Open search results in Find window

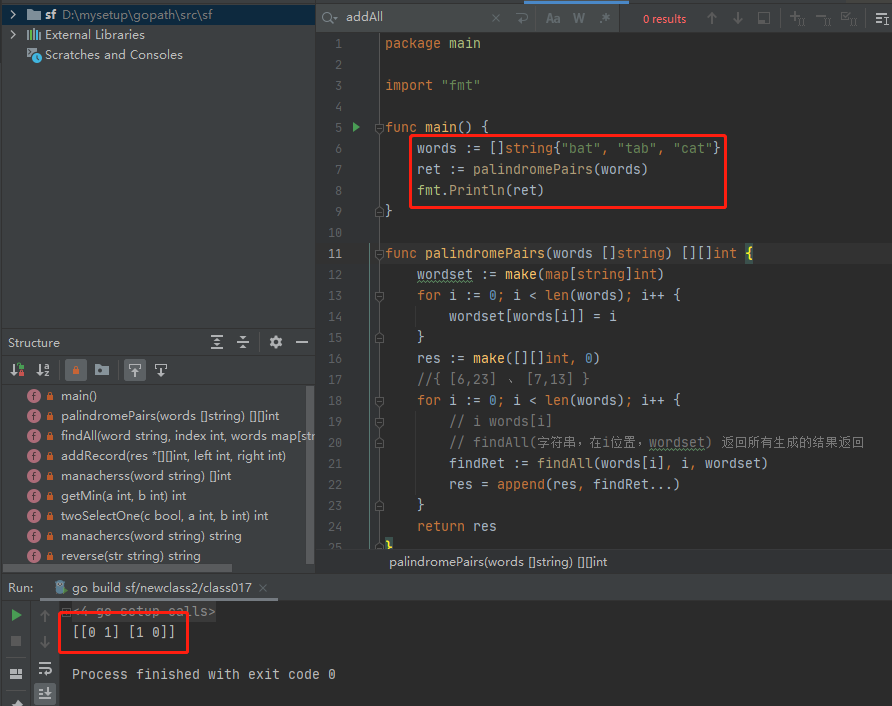pos(764,18)
